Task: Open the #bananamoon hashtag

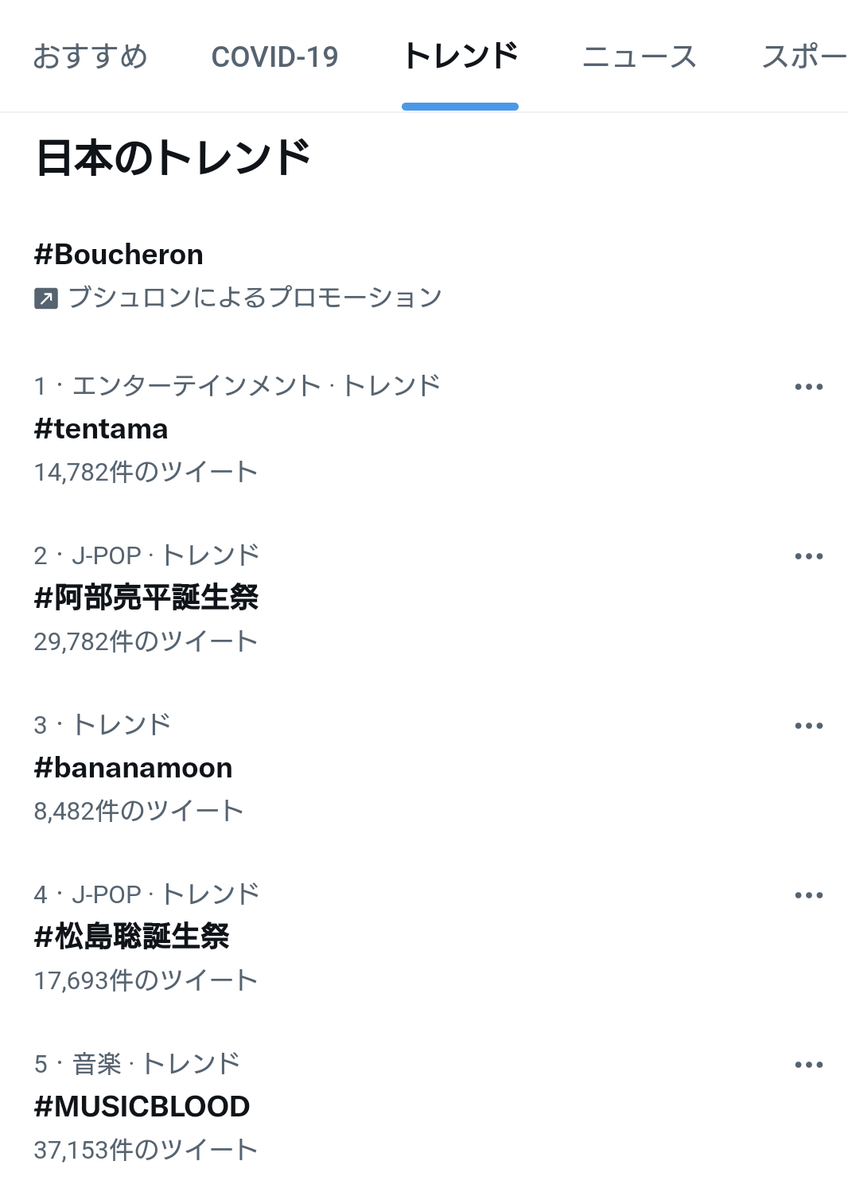Action: tap(132, 768)
